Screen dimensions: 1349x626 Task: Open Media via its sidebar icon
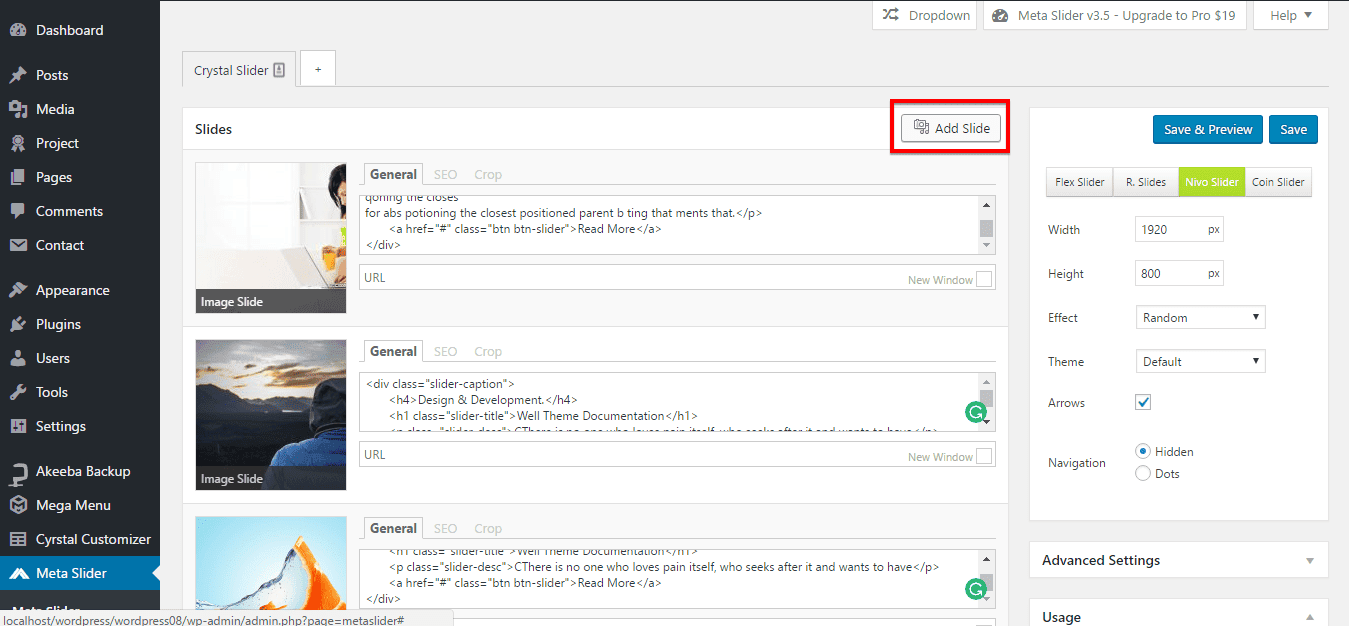(x=18, y=109)
